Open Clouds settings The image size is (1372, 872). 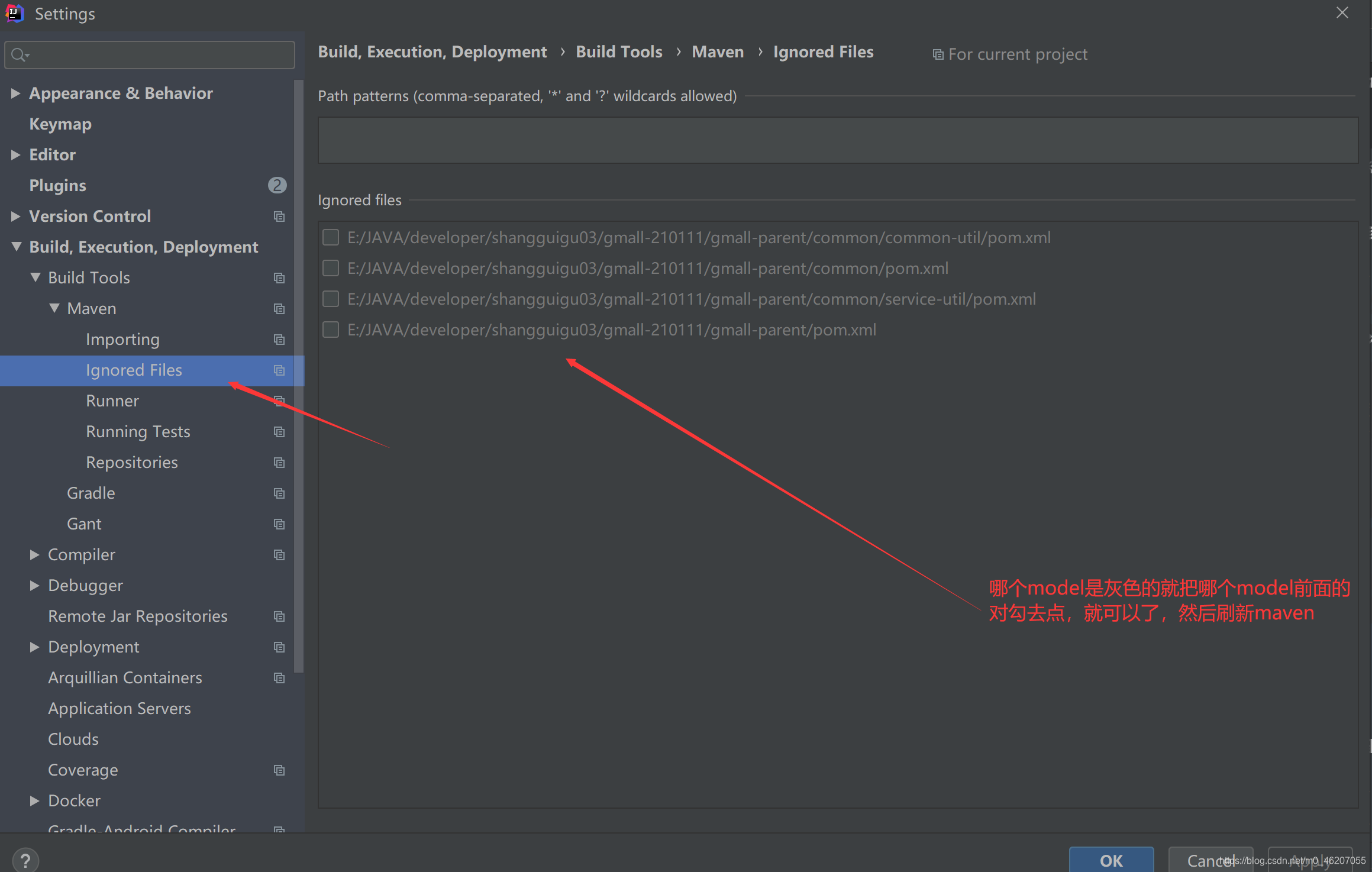[73, 739]
